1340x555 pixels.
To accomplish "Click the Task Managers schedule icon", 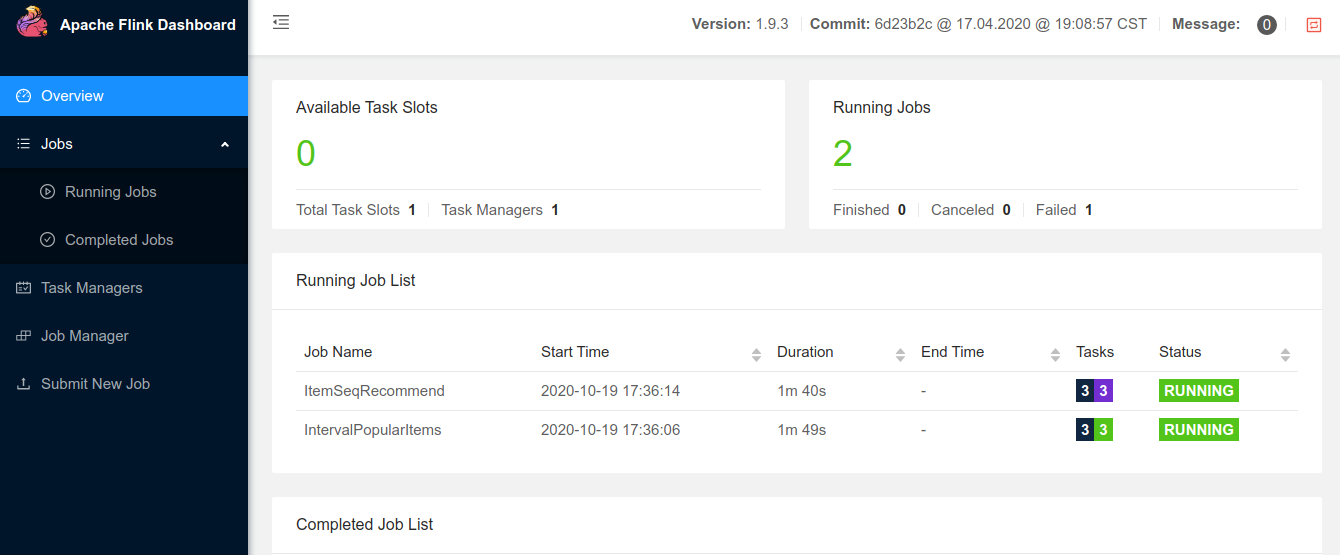I will tap(24, 288).
